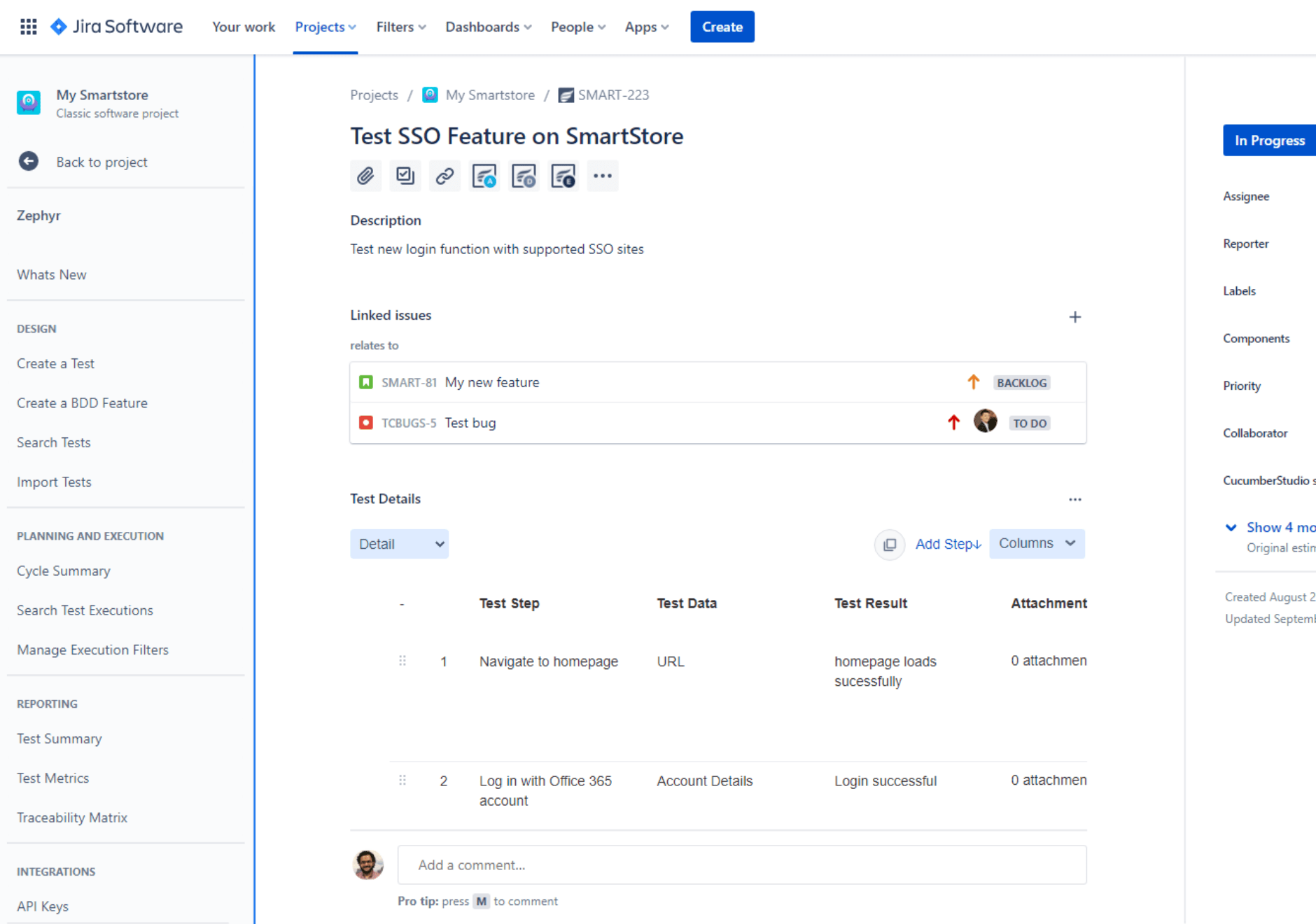1316x924 pixels.
Task: Click the Add Step link
Action: coord(948,544)
